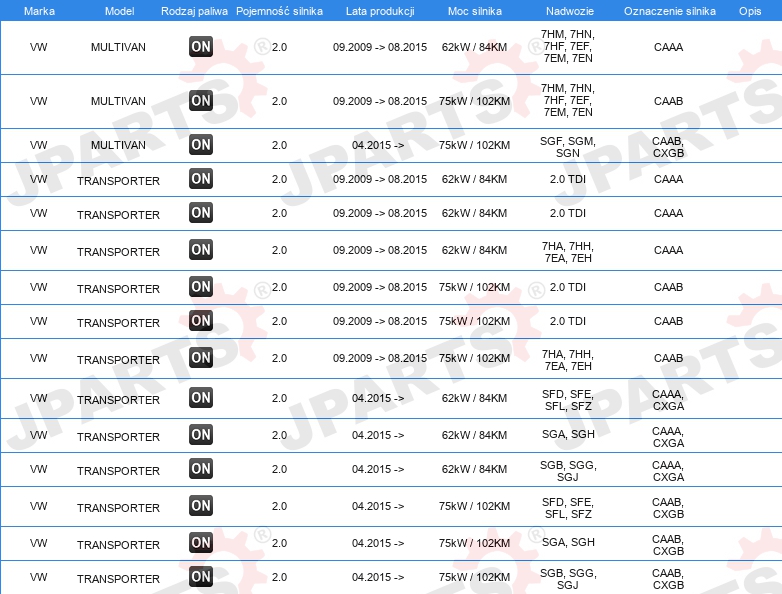
Task: Click '75kW / 102KM' in SGA, SGH row
Action: 474,543
